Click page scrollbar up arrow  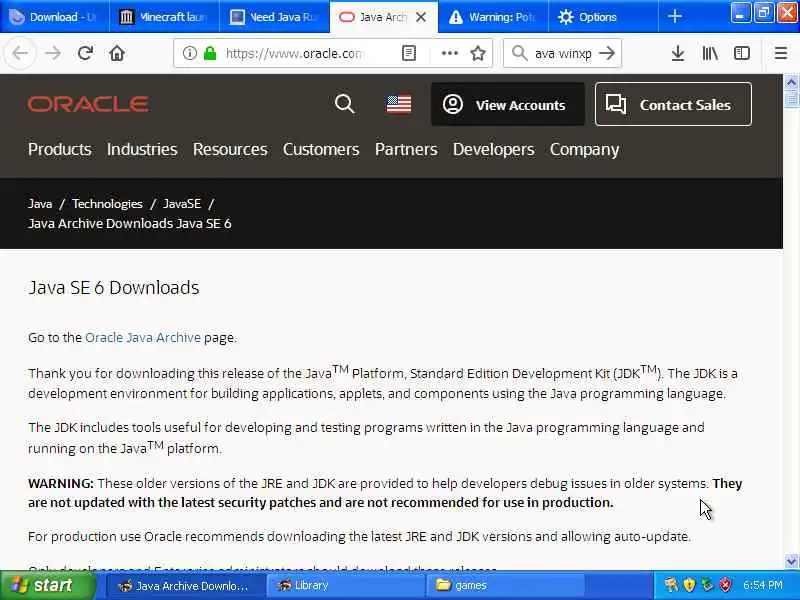tap(791, 82)
